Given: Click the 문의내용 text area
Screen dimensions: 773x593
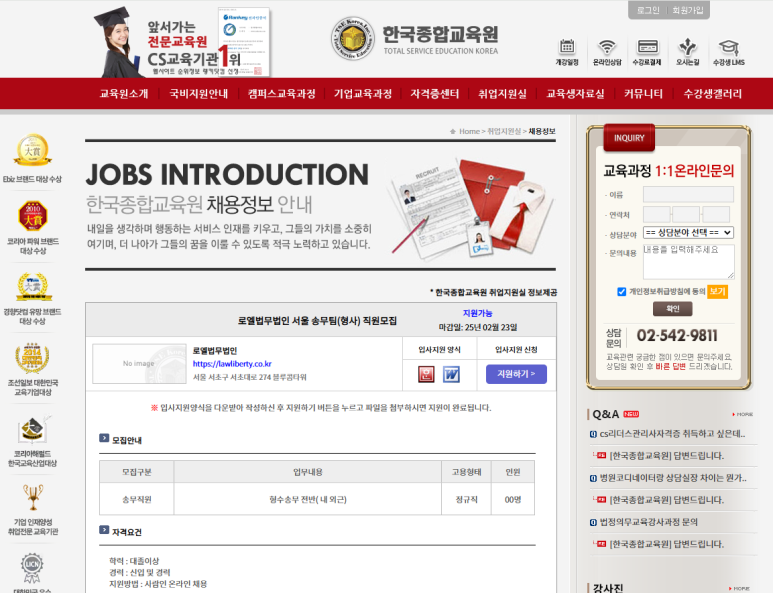Looking at the screenshot, I should 689,262.
